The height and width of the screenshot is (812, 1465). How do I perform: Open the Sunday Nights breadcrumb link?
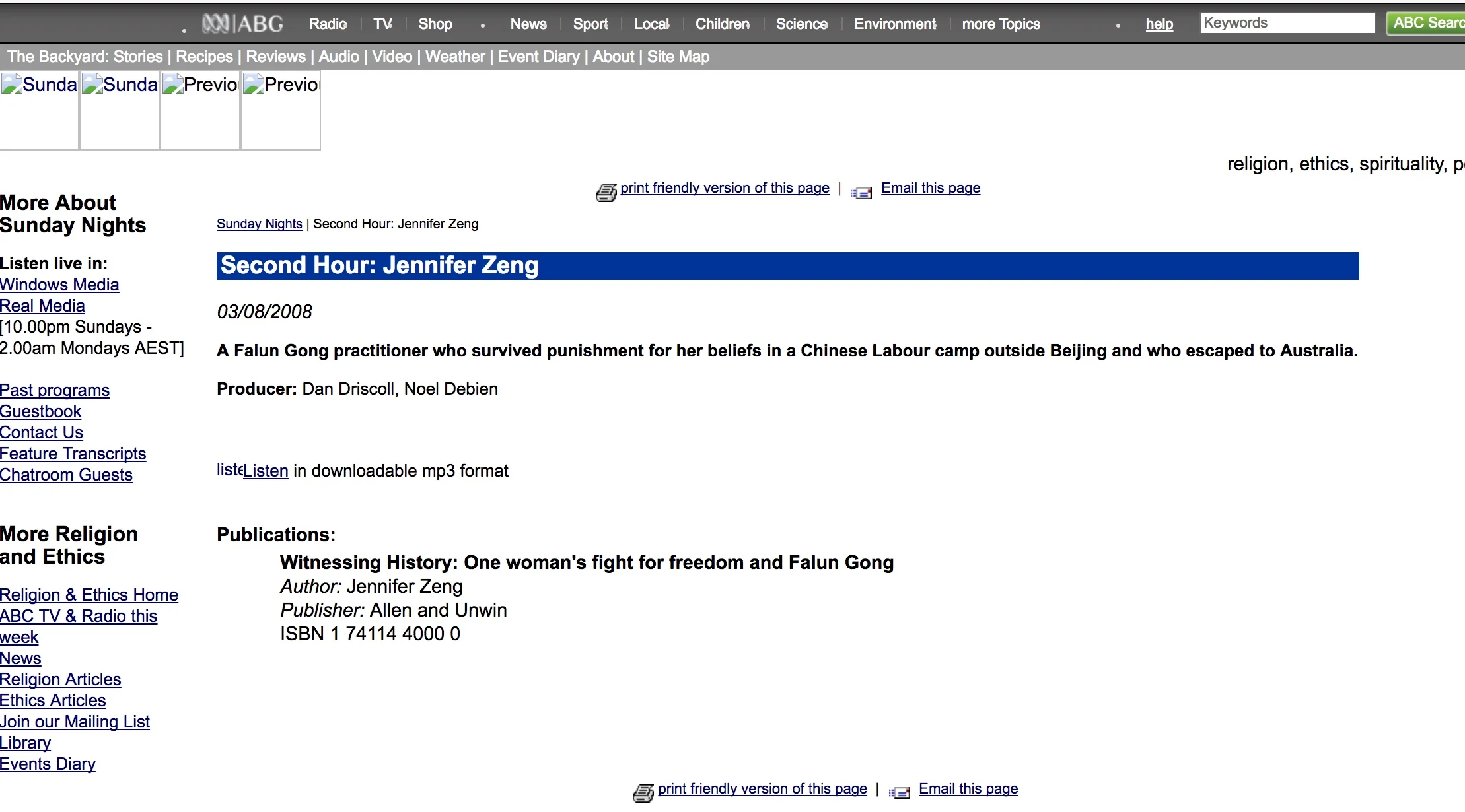click(x=259, y=224)
